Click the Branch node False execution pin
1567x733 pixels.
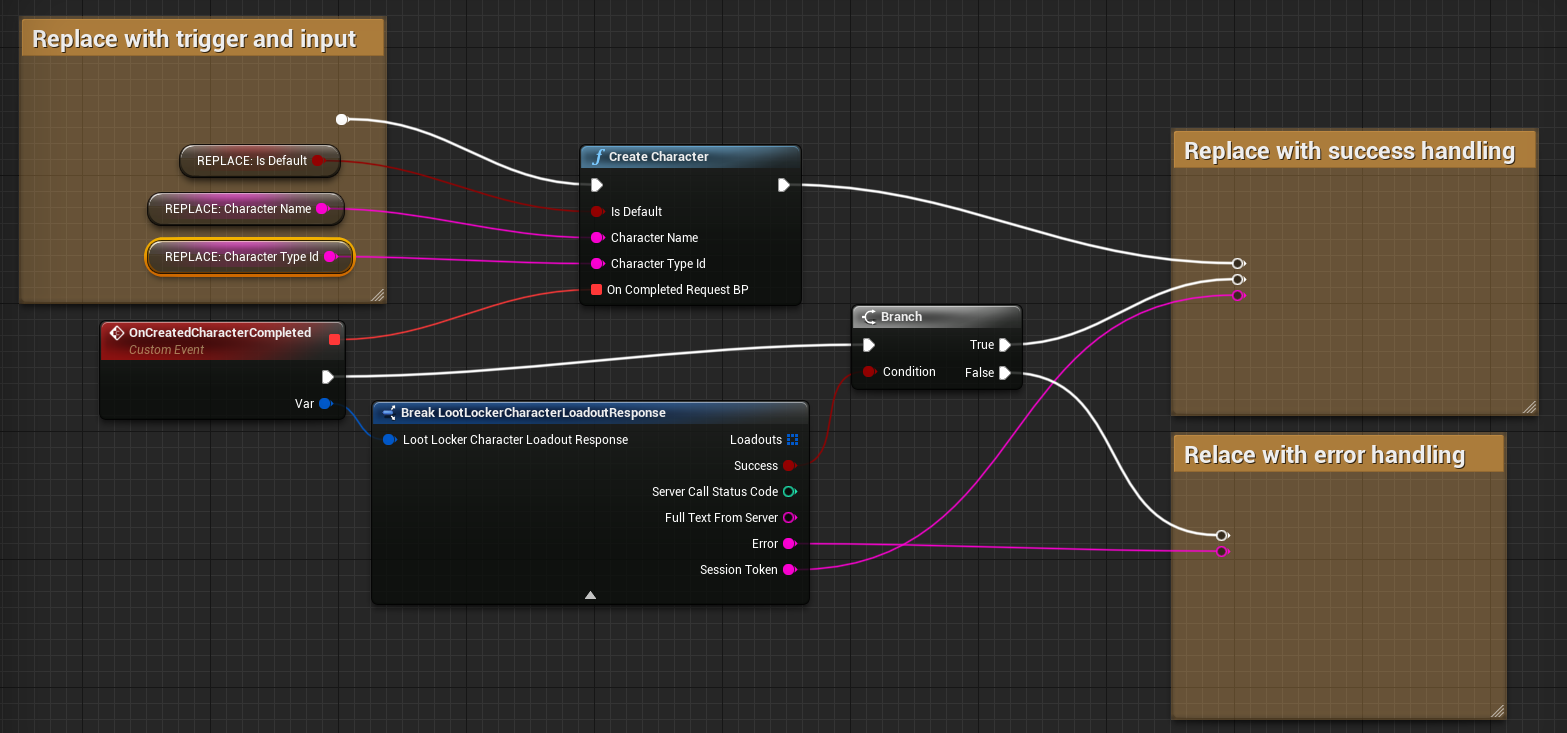1004,373
